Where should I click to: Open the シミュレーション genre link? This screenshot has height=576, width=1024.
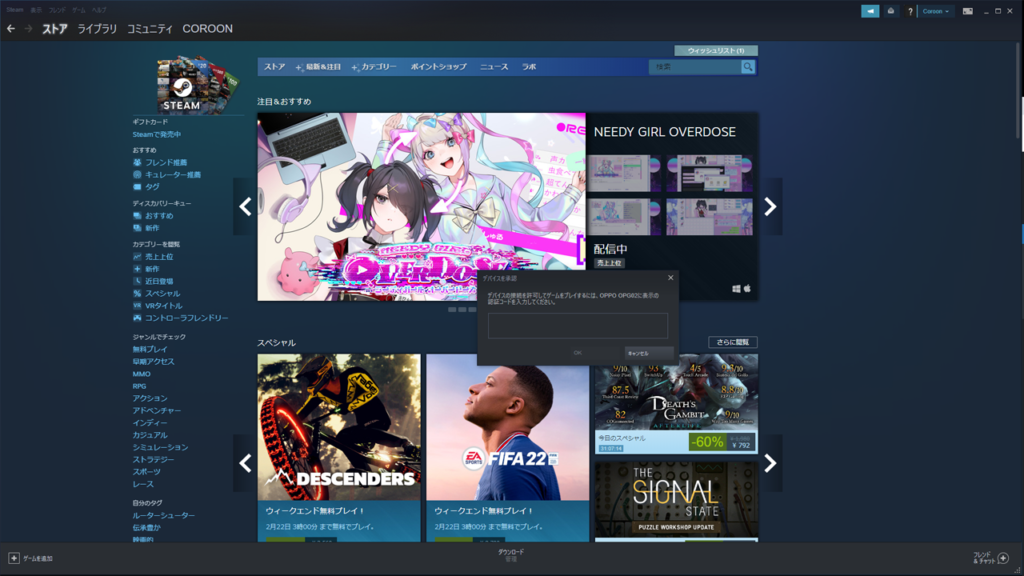[160, 447]
